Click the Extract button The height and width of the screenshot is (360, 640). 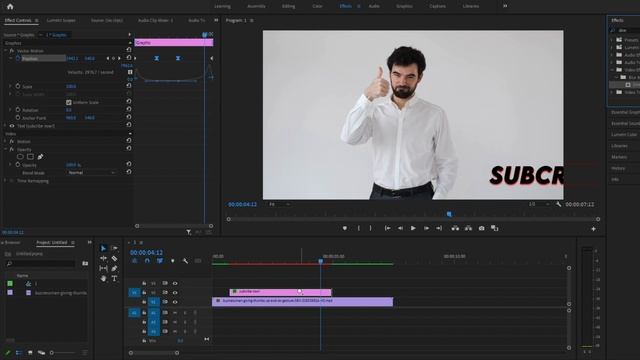pyautogui.click(x=468, y=228)
